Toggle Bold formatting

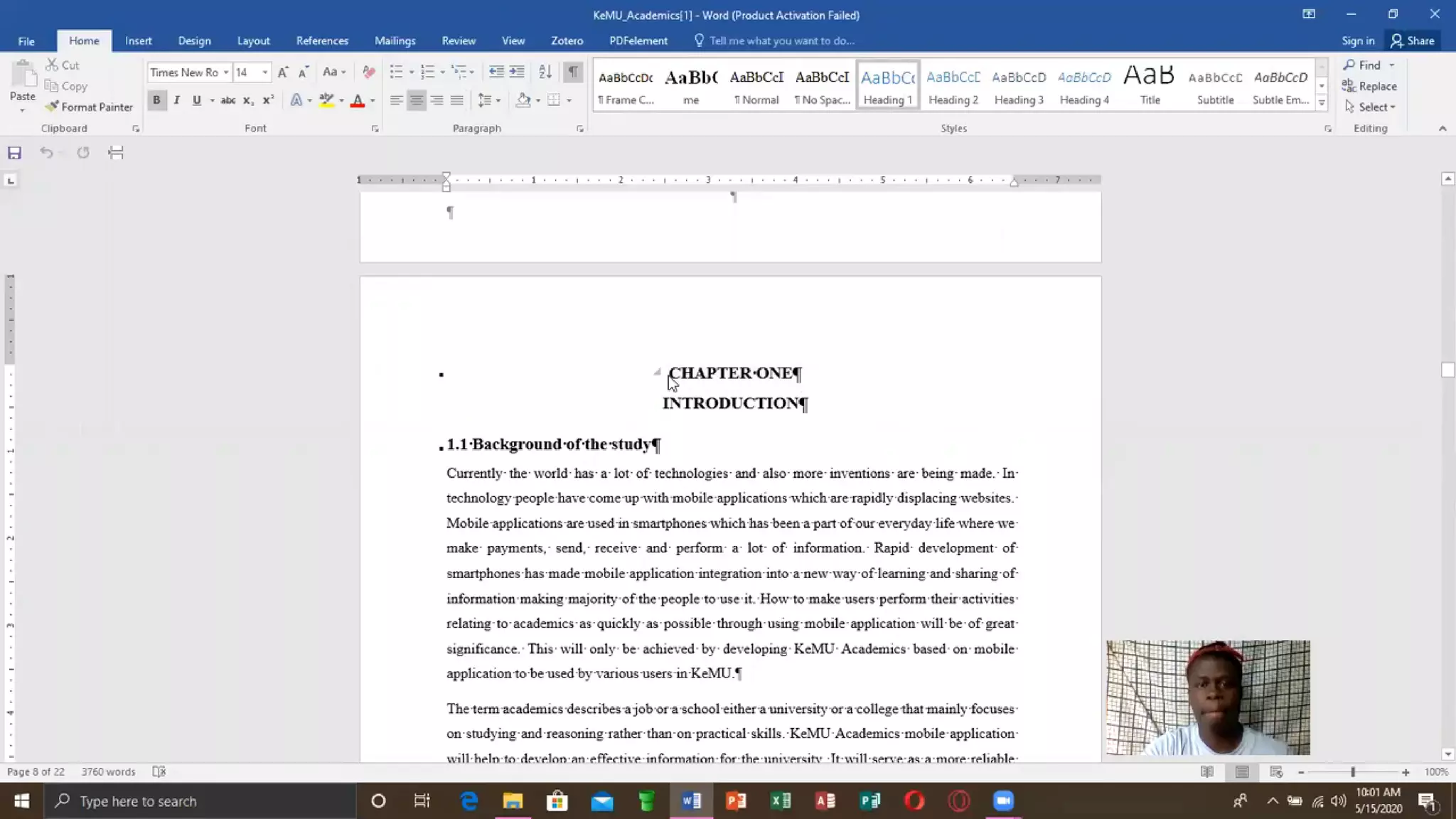(x=156, y=100)
